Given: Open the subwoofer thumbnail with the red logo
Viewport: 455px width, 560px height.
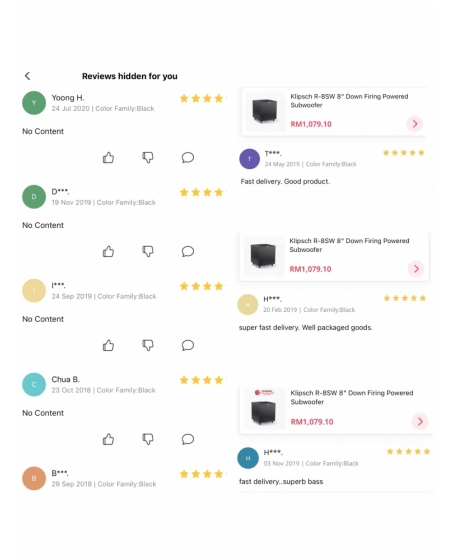Looking at the screenshot, I should pos(264,409).
